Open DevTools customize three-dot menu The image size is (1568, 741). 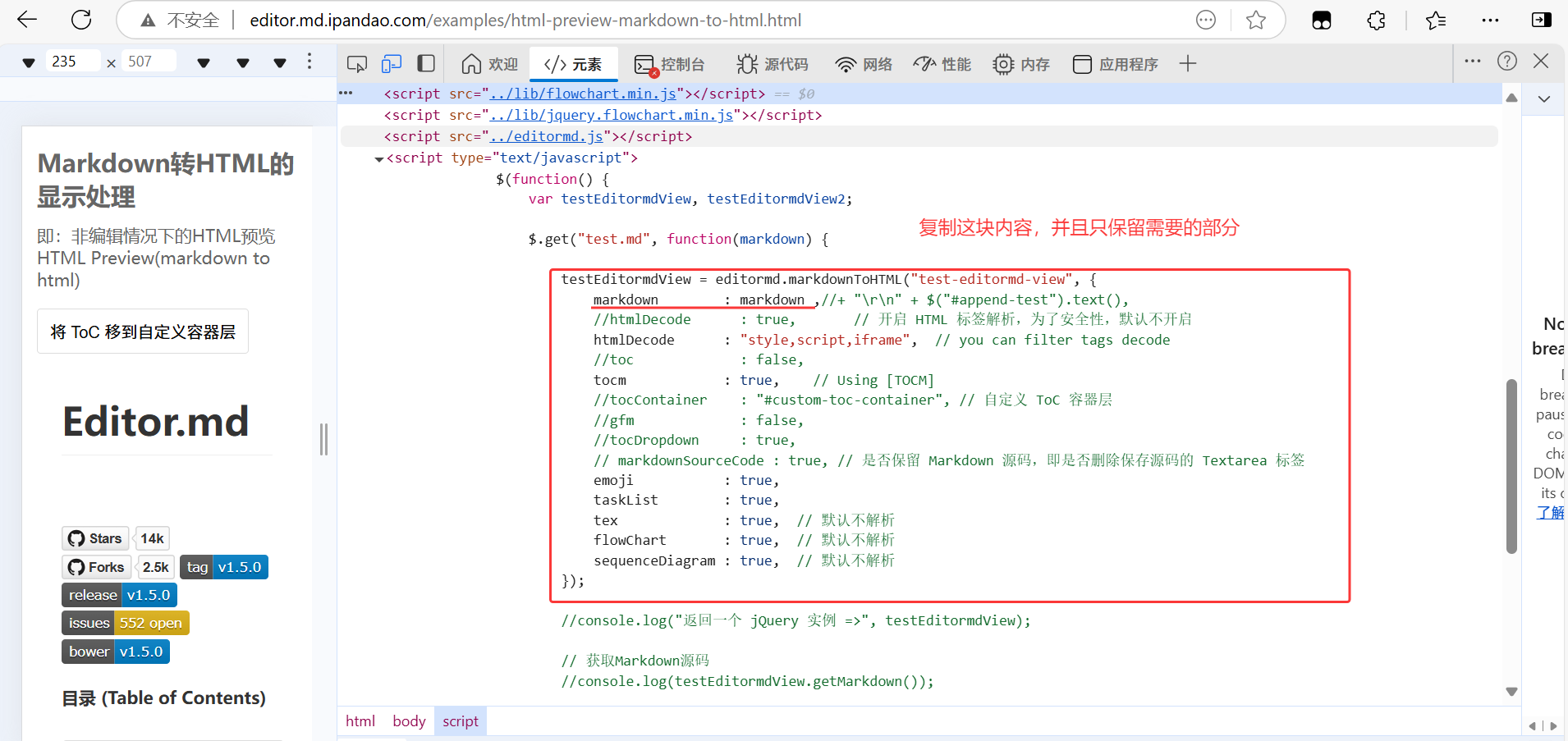(x=1473, y=61)
